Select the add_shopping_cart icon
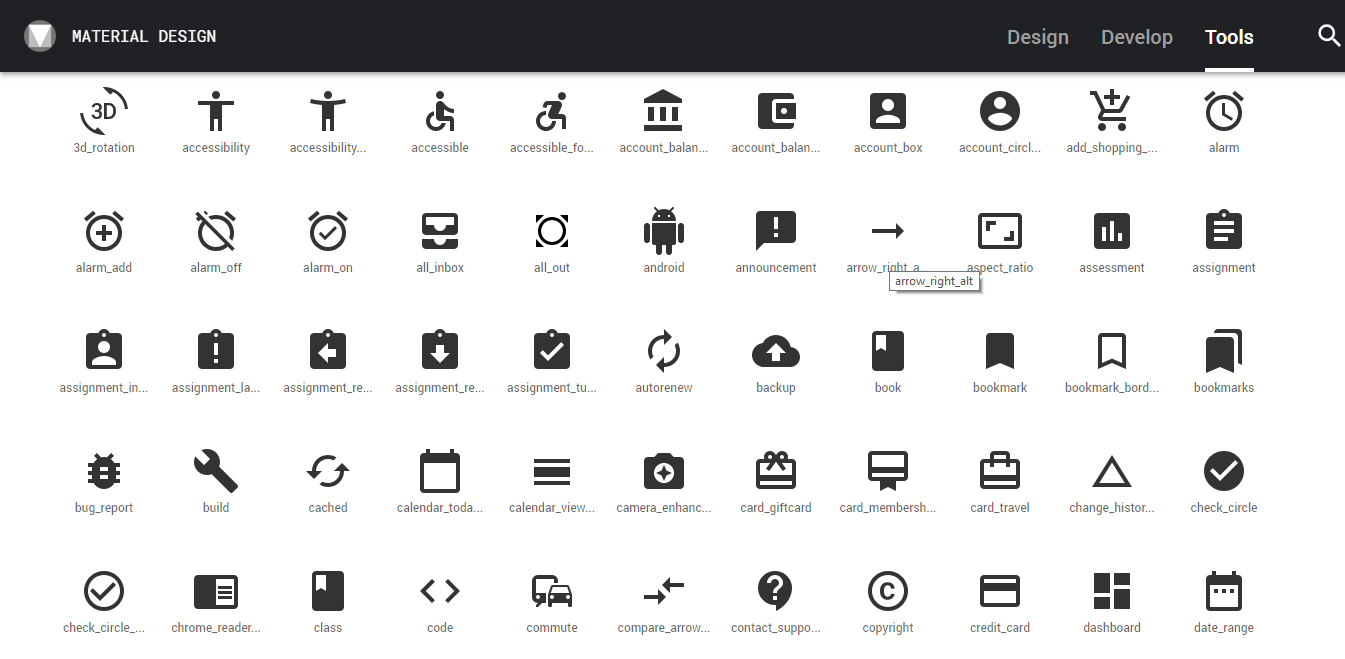Viewport: 1345px width, 659px height. 1112,111
